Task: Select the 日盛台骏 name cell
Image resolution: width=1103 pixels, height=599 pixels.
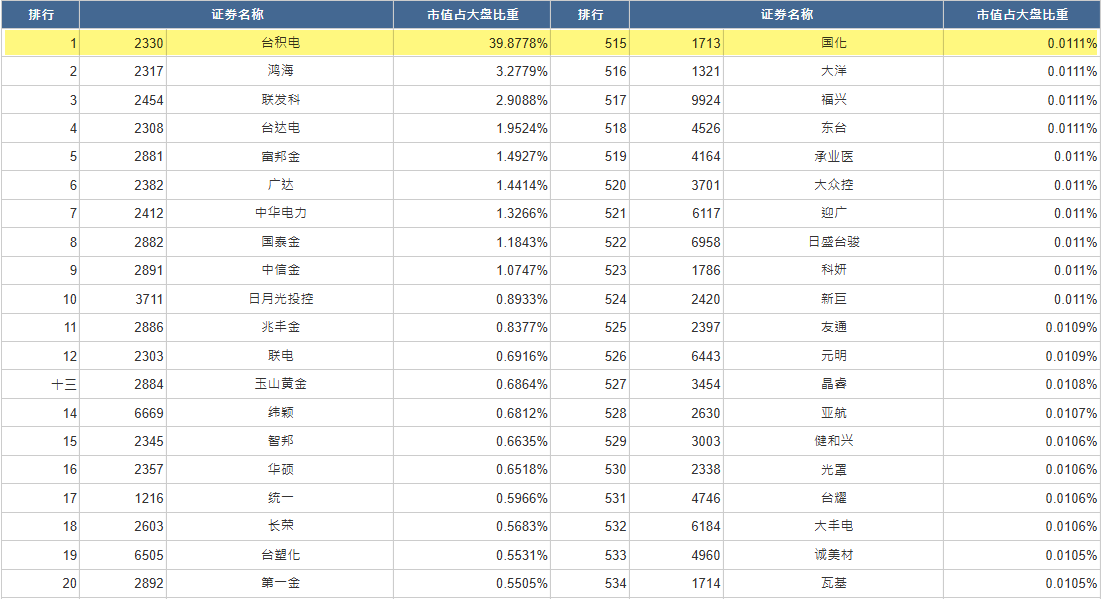Action: tap(834, 242)
